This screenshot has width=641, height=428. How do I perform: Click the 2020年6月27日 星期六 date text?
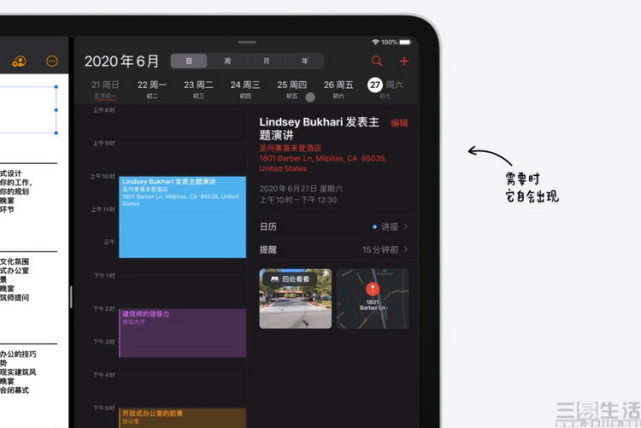tap(301, 188)
